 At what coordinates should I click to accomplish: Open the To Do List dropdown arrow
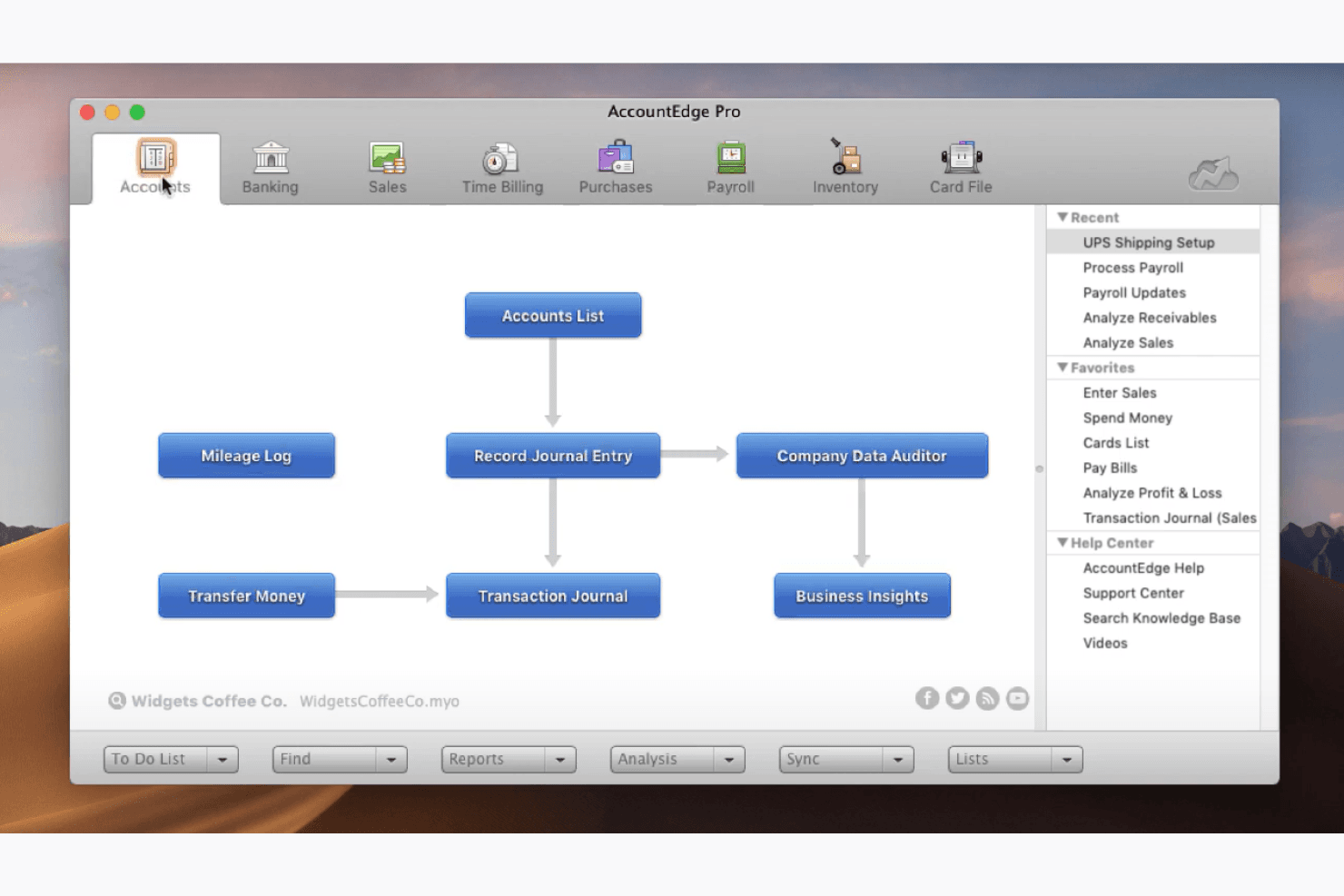(x=222, y=759)
